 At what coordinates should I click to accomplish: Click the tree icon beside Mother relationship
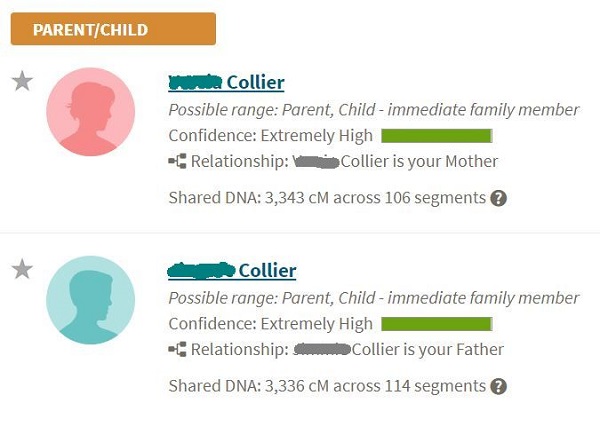tap(178, 161)
